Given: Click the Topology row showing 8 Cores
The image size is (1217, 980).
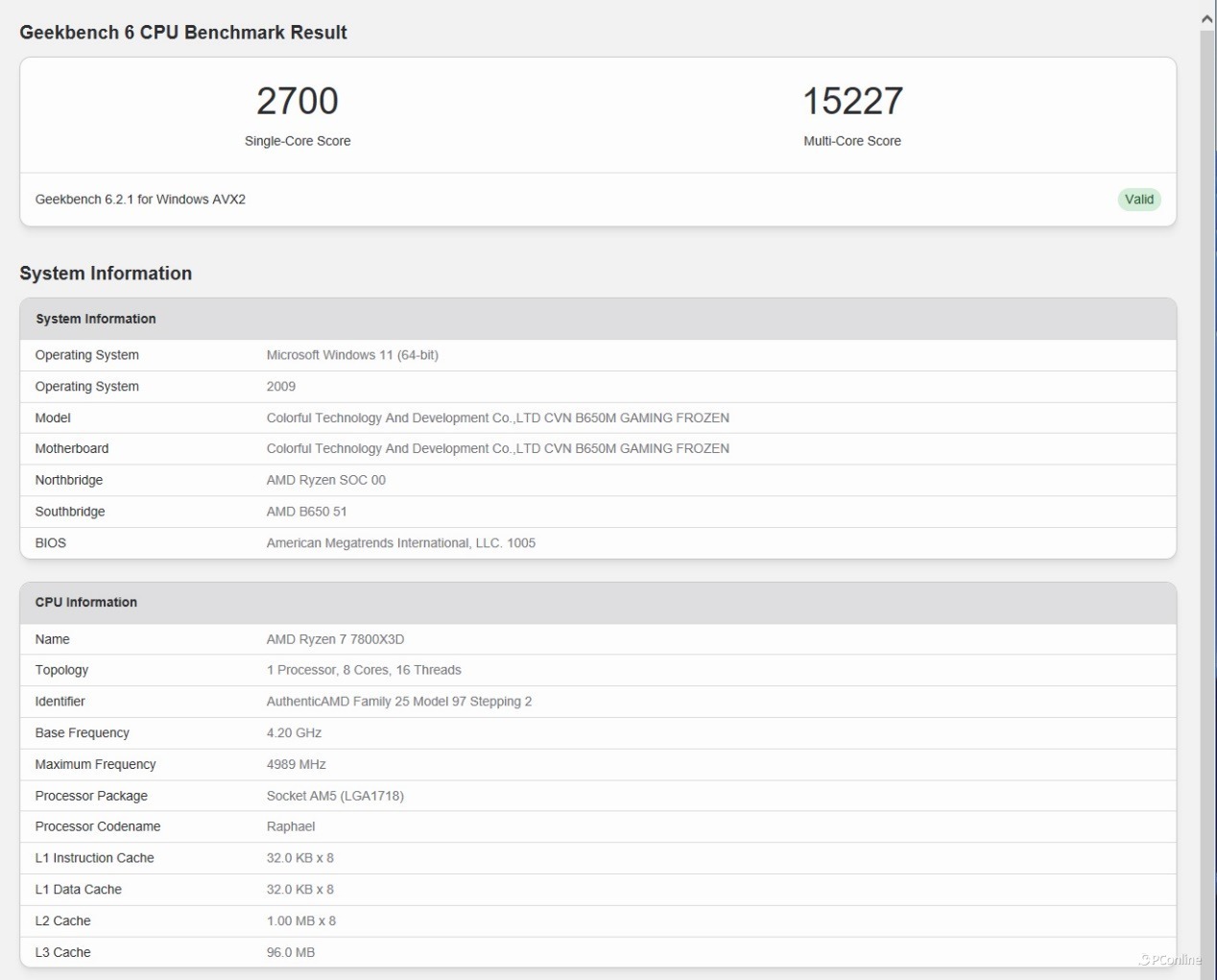Looking at the screenshot, I should click(598, 670).
